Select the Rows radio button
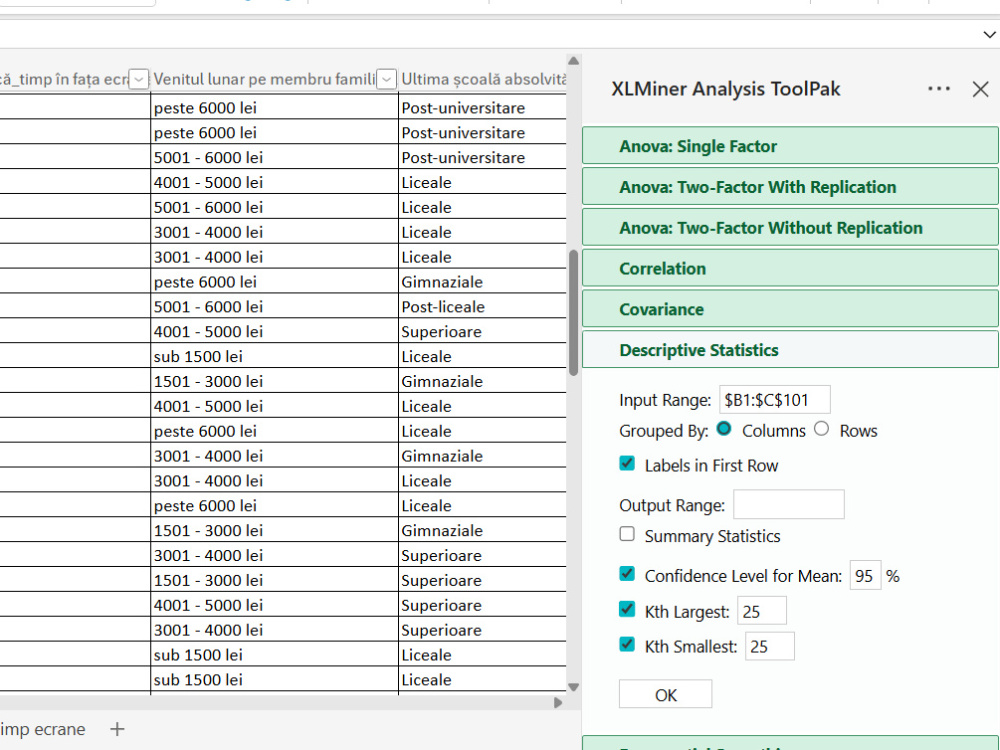 click(x=821, y=429)
